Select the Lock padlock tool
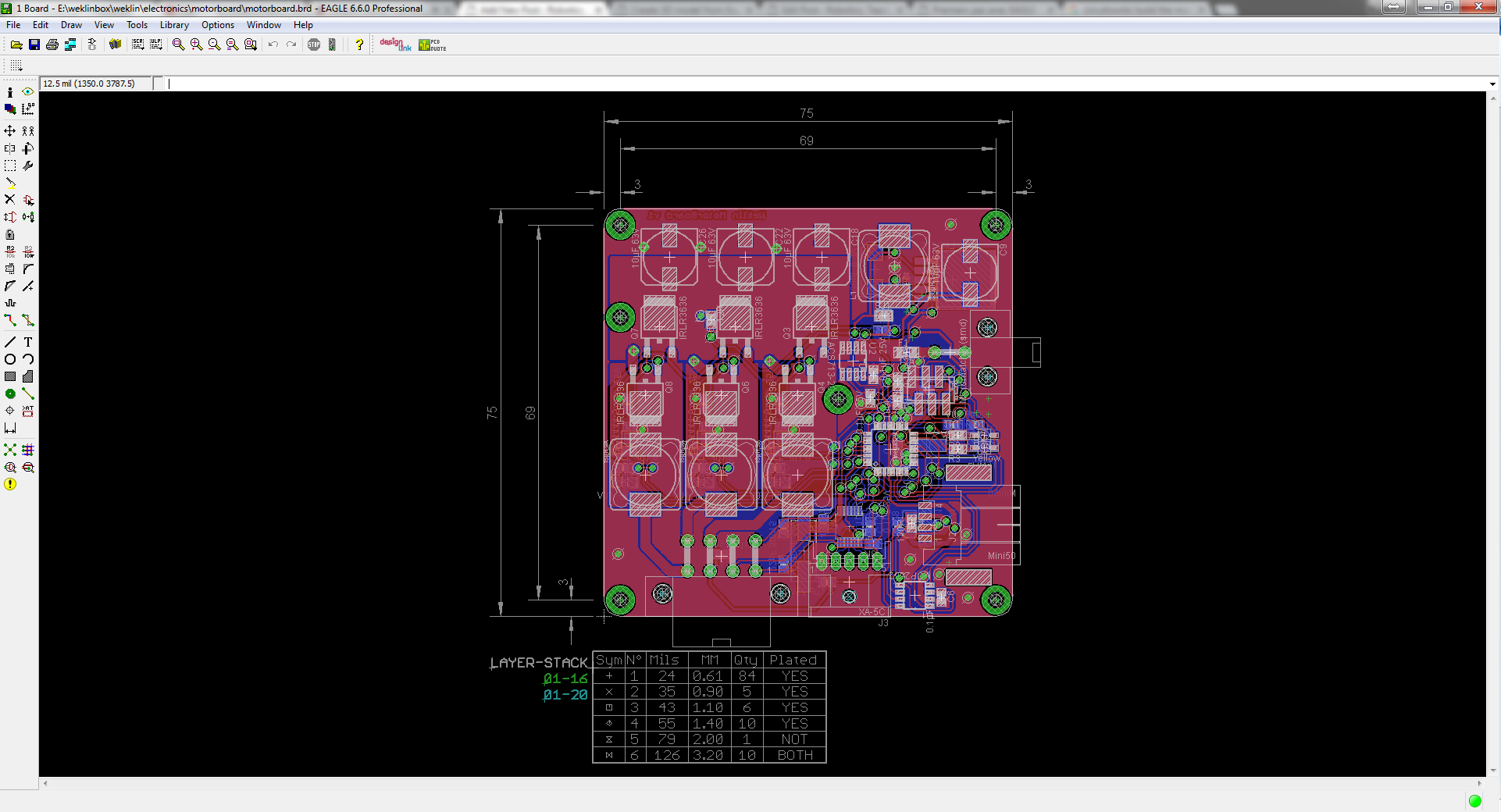 [10, 234]
